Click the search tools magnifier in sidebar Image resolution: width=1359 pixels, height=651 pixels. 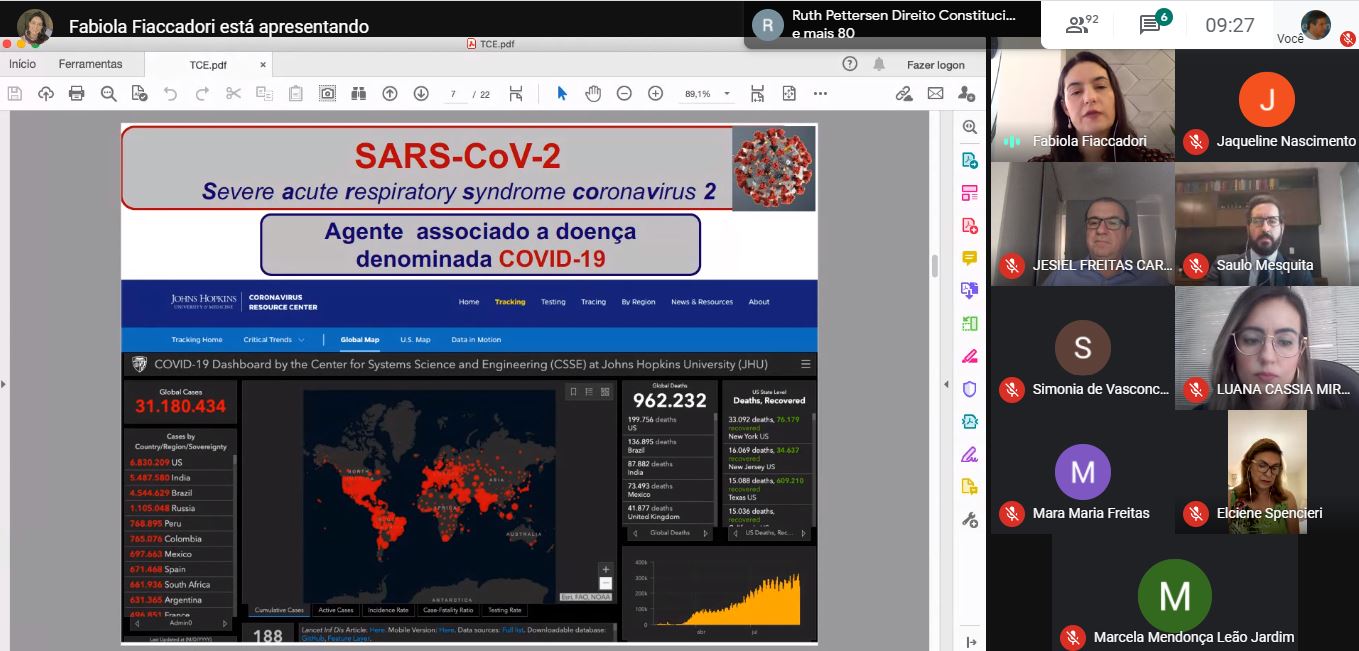pyautogui.click(x=969, y=127)
